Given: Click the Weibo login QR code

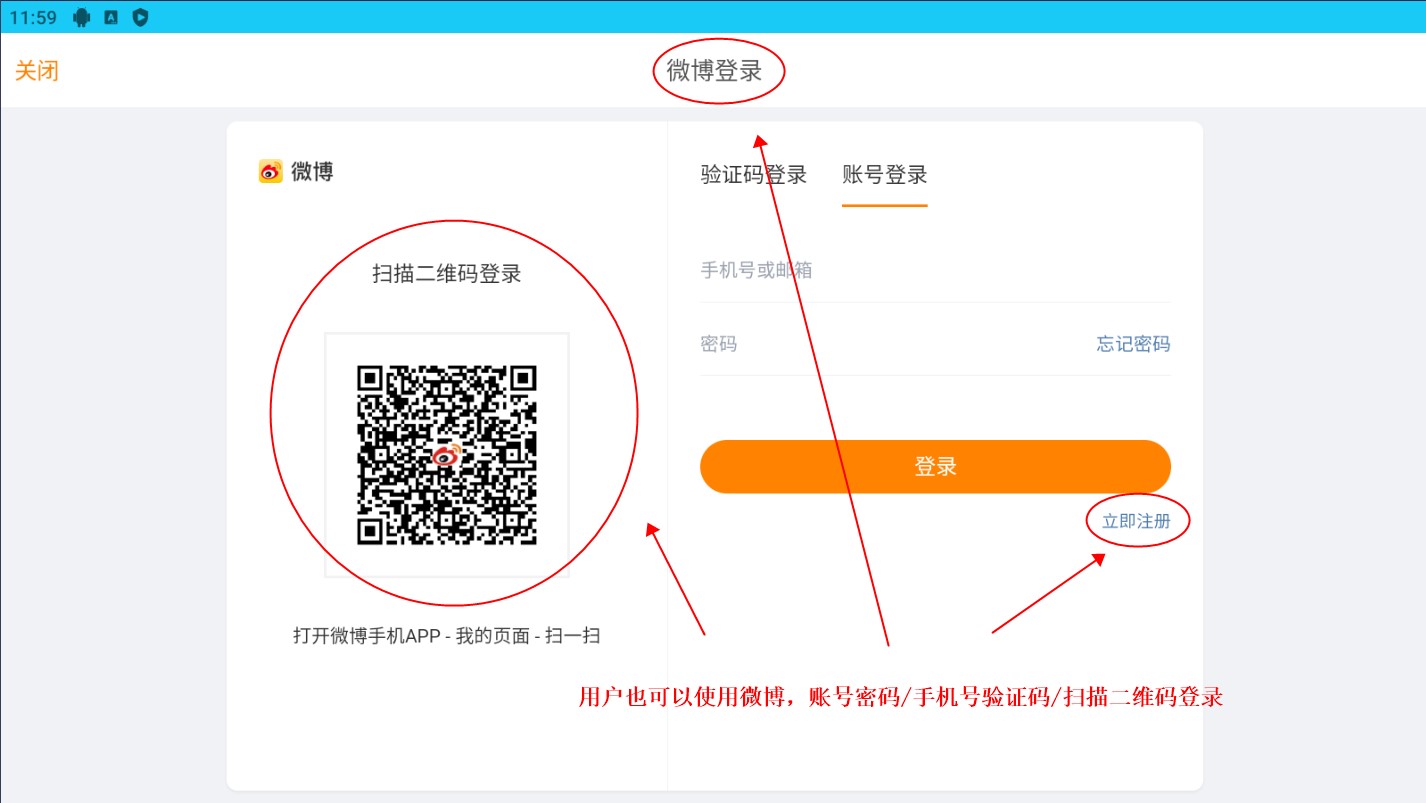Looking at the screenshot, I should pos(447,455).
